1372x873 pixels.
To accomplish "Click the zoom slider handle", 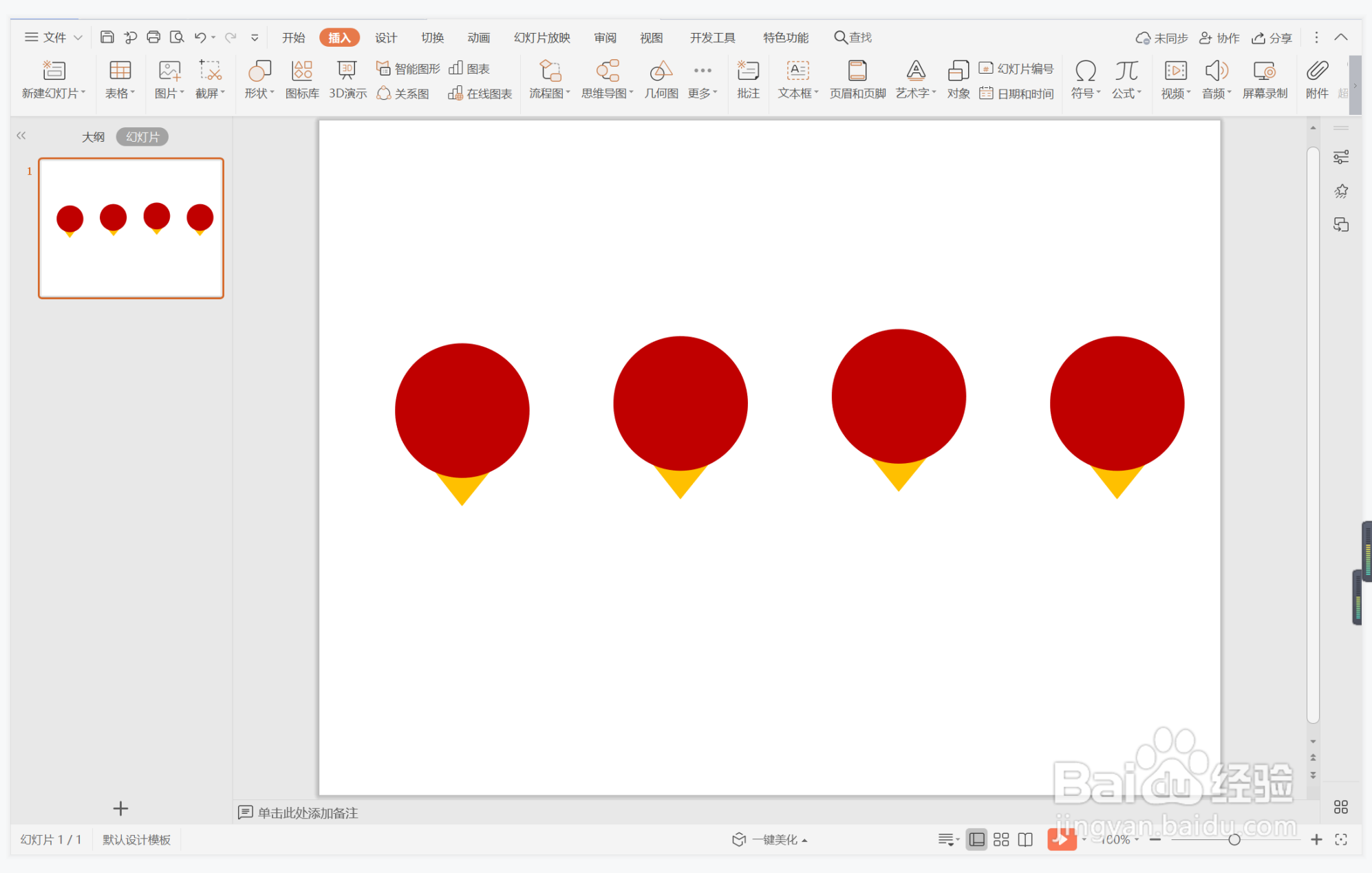I will coord(1234,839).
